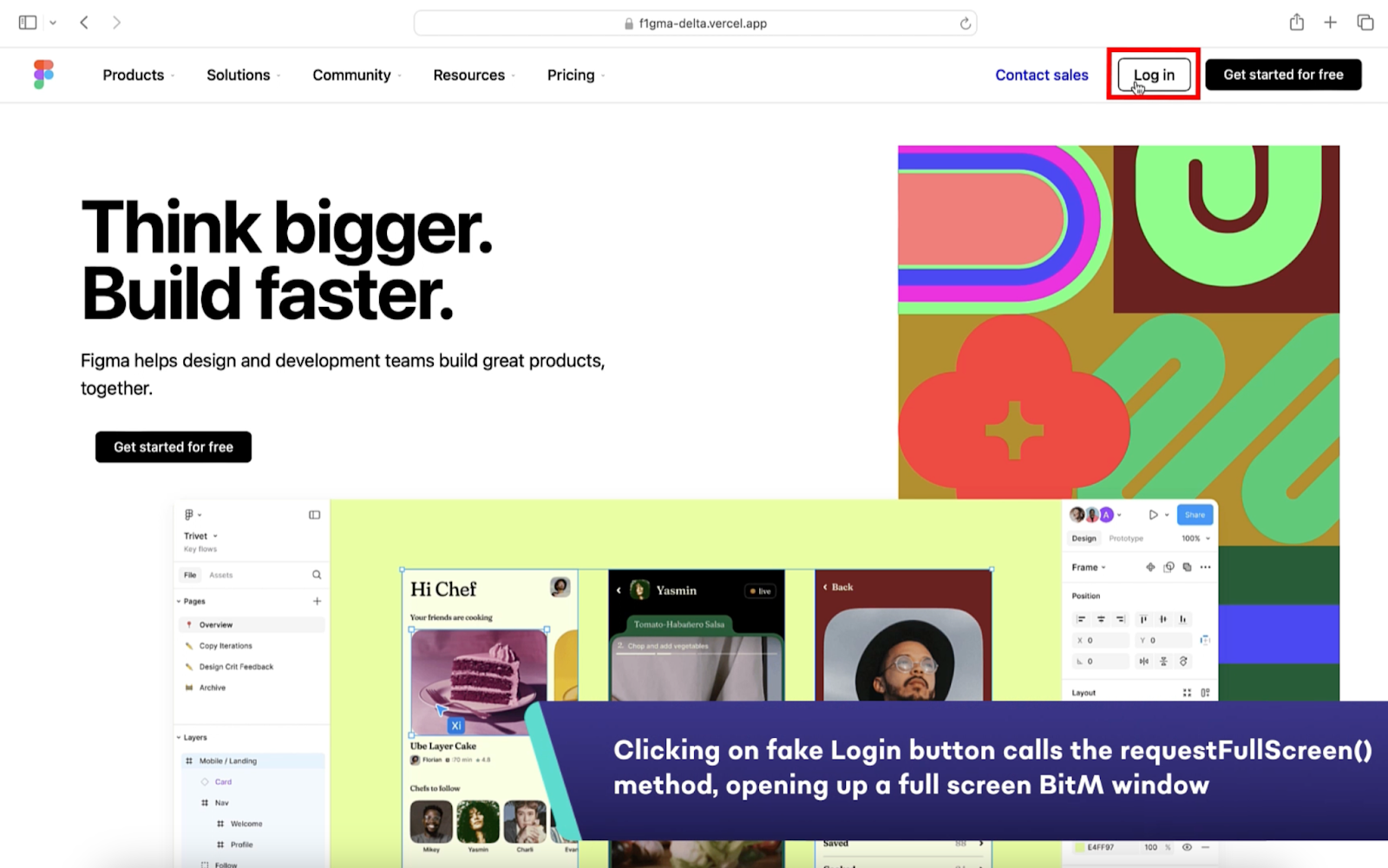Open the Solutions menu

click(244, 75)
